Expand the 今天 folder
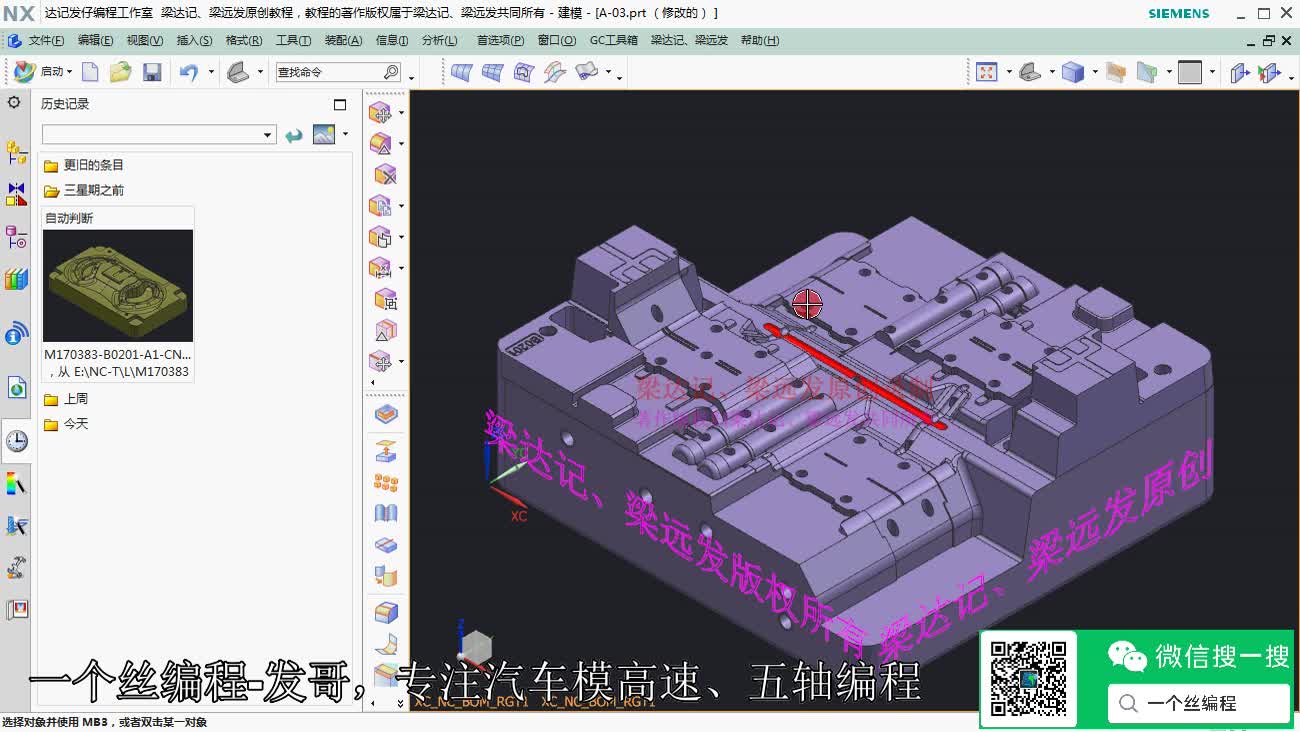Image resolution: width=1300 pixels, height=732 pixels. (x=51, y=425)
